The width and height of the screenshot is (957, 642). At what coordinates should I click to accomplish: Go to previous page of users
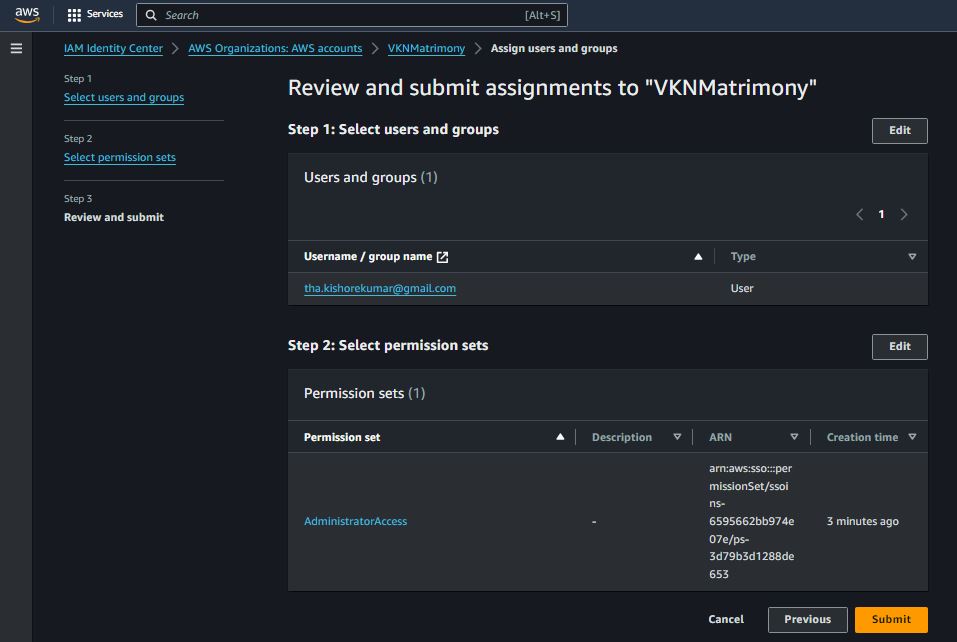click(859, 214)
